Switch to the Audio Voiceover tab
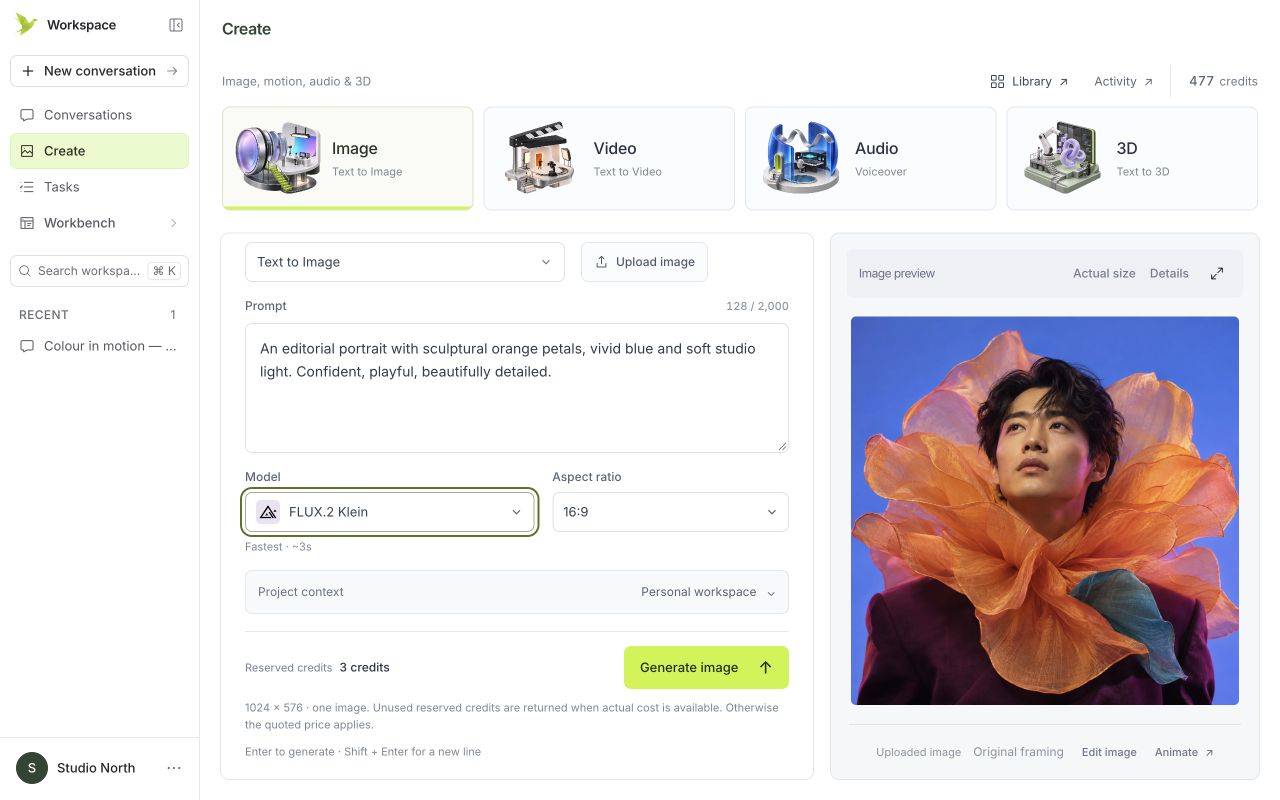The image size is (1280, 800). (x=870, y=158)
